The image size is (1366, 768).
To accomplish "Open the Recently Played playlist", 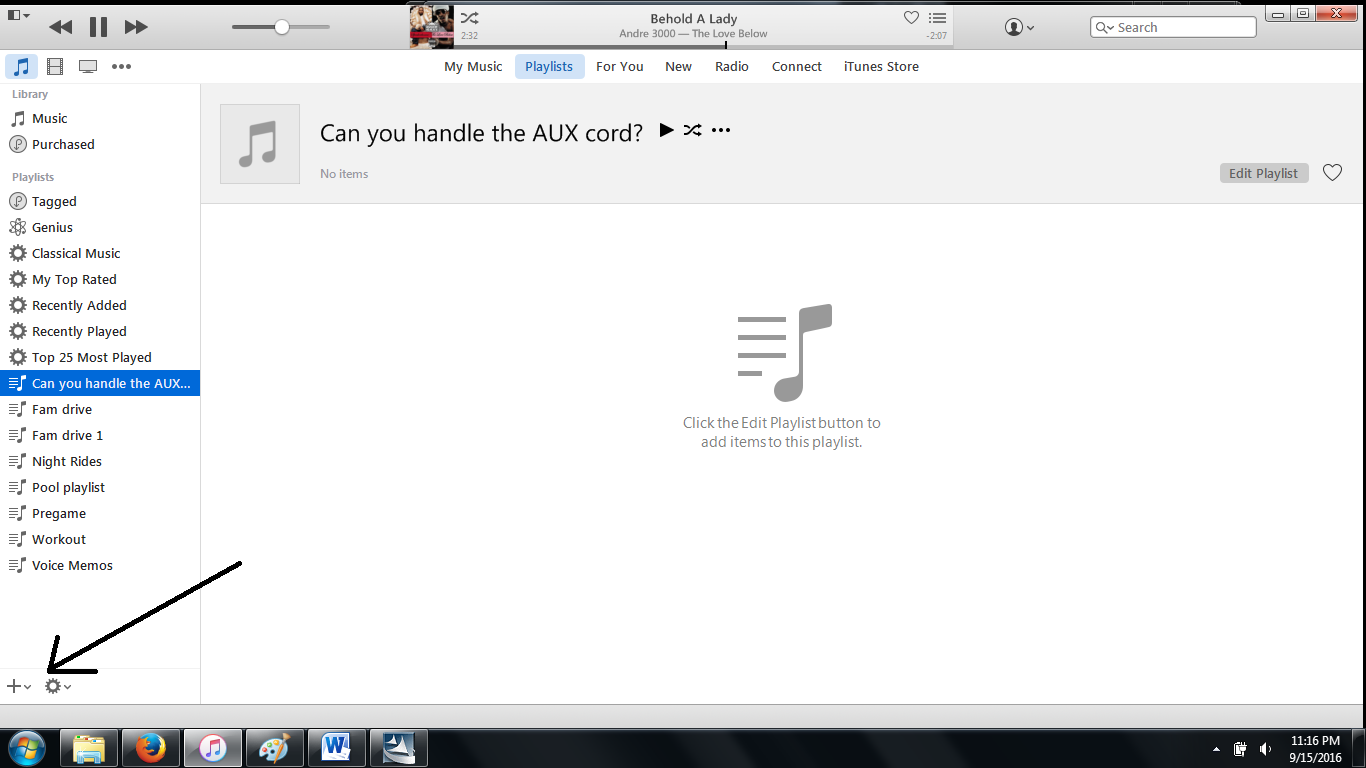I will pyautogui.click(x=100, y=331).
